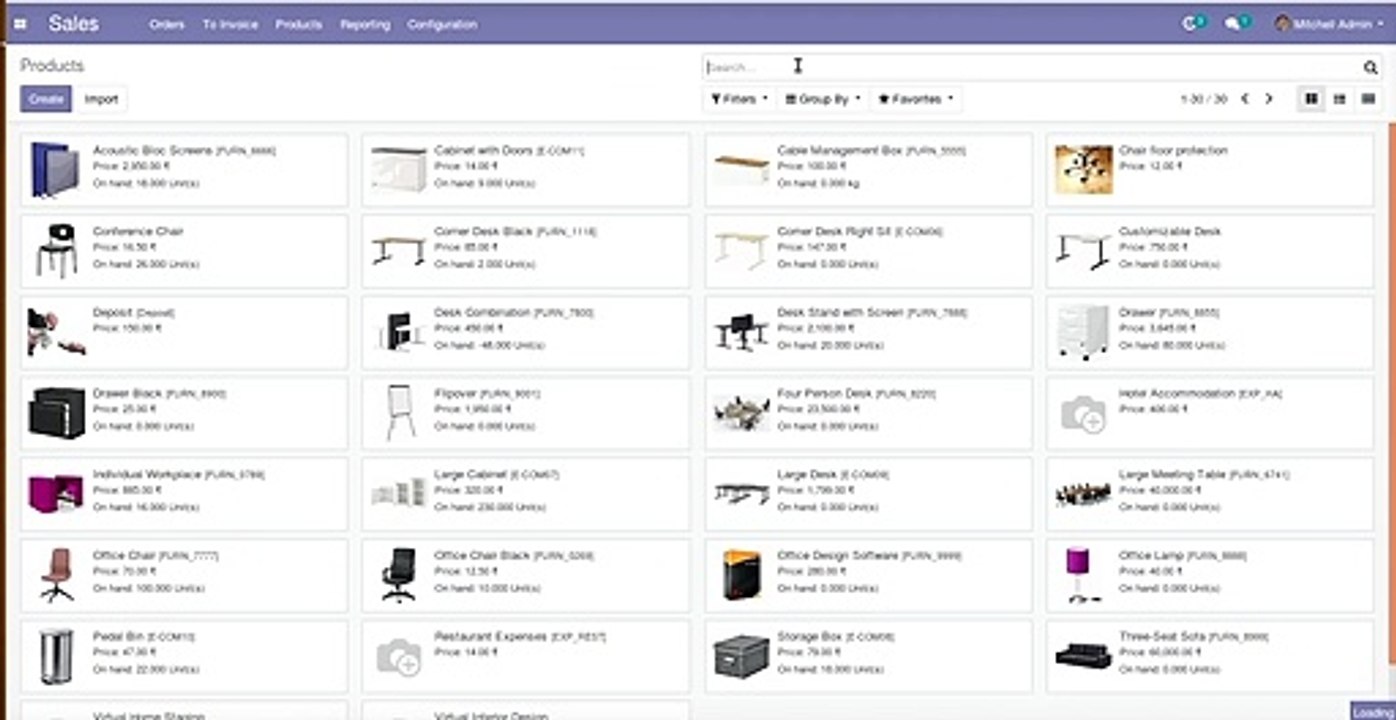This screenshot has height=720, width=1396.
Task: Switch to list view
Action: (x=1339, y=99)
